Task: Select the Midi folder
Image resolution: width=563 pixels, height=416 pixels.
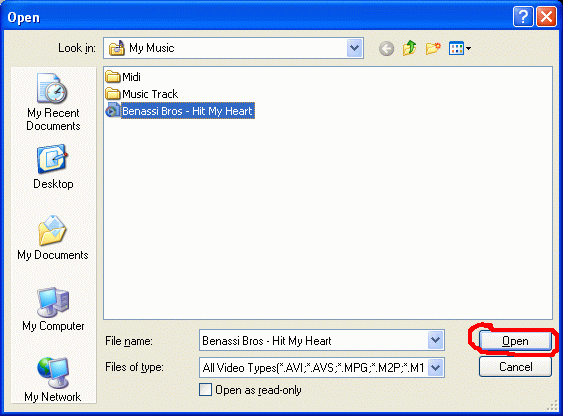Action: [x=123, y=77]
